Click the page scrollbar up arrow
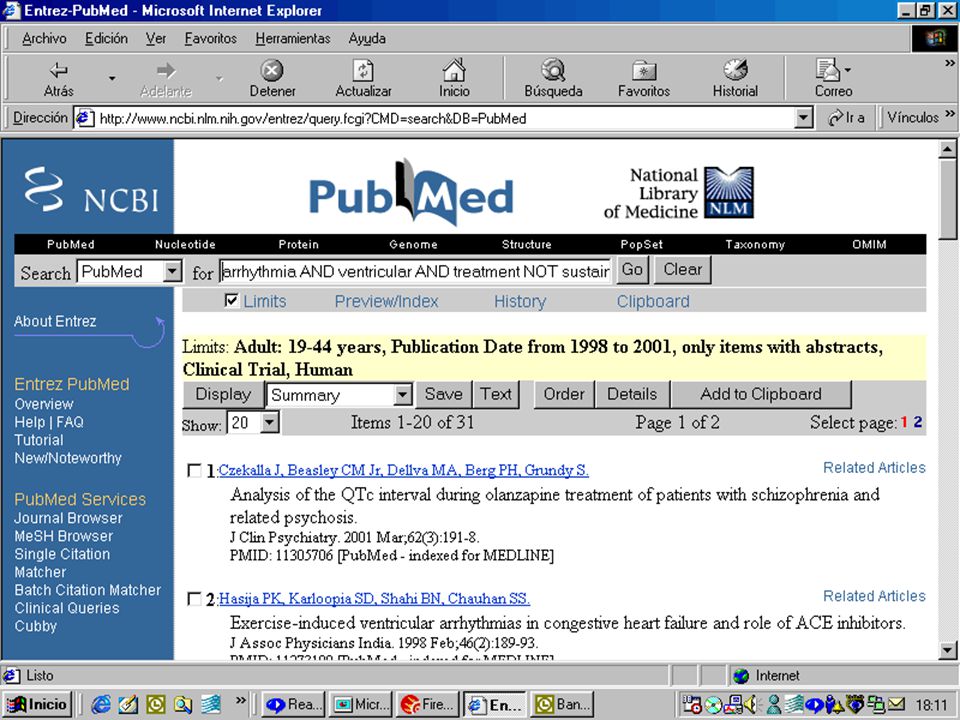The width and height of the screenshot is (960, 720). click(x=947, y=149)
